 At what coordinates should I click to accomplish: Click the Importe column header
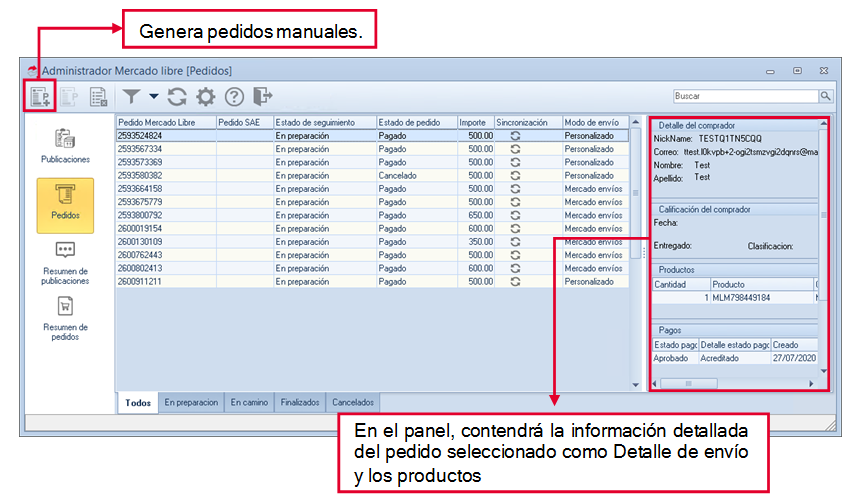tap(476, 122)
